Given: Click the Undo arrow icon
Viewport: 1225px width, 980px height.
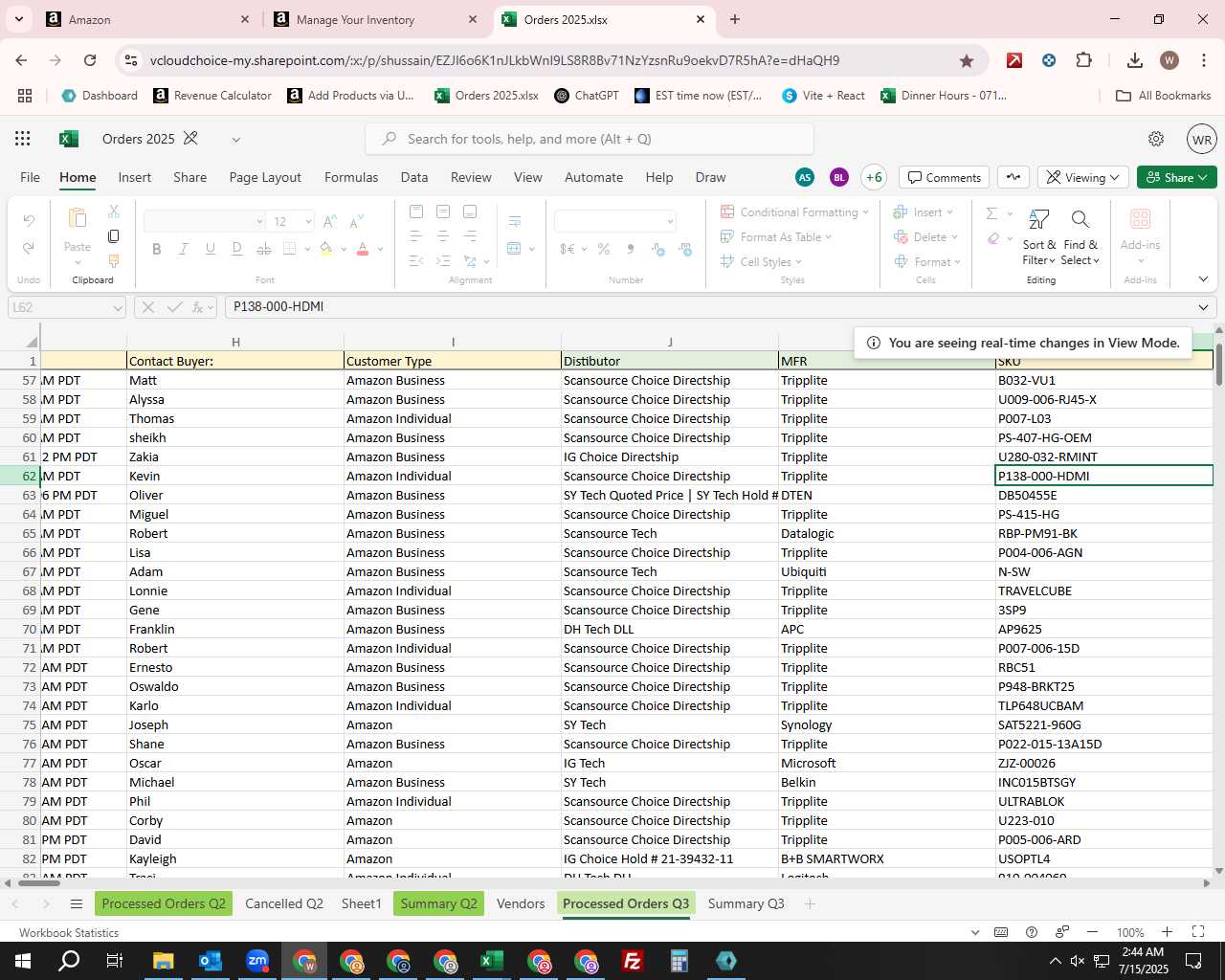Looking at the screenshot, I should tap(29, 221).
